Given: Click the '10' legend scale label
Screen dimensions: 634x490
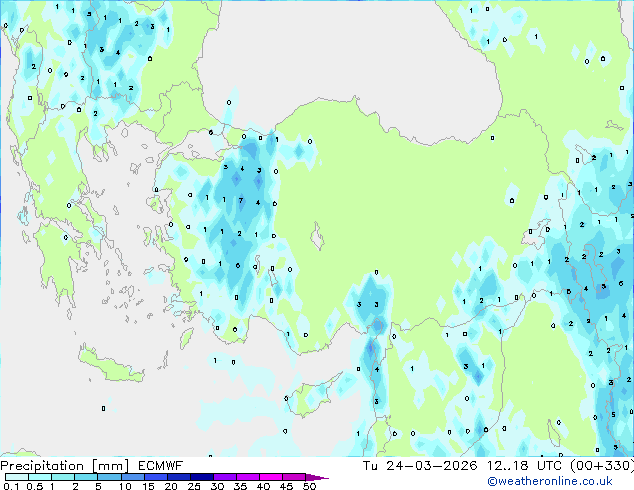Looking at the screenshot, I should (125, 486).
